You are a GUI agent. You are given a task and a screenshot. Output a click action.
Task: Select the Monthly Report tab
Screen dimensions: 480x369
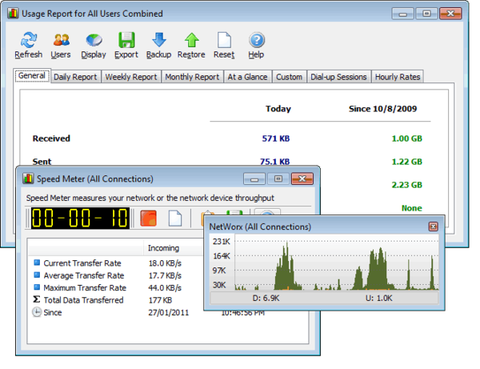(x=192, y=77)
